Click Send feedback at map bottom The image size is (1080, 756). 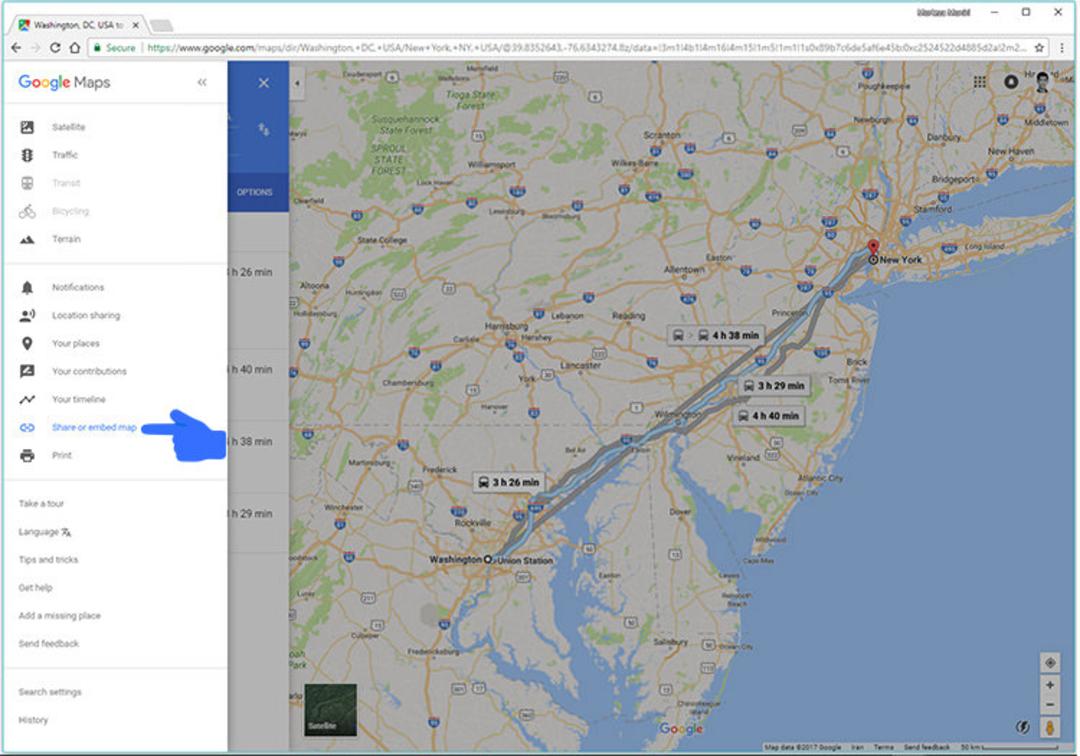[926, 747]
